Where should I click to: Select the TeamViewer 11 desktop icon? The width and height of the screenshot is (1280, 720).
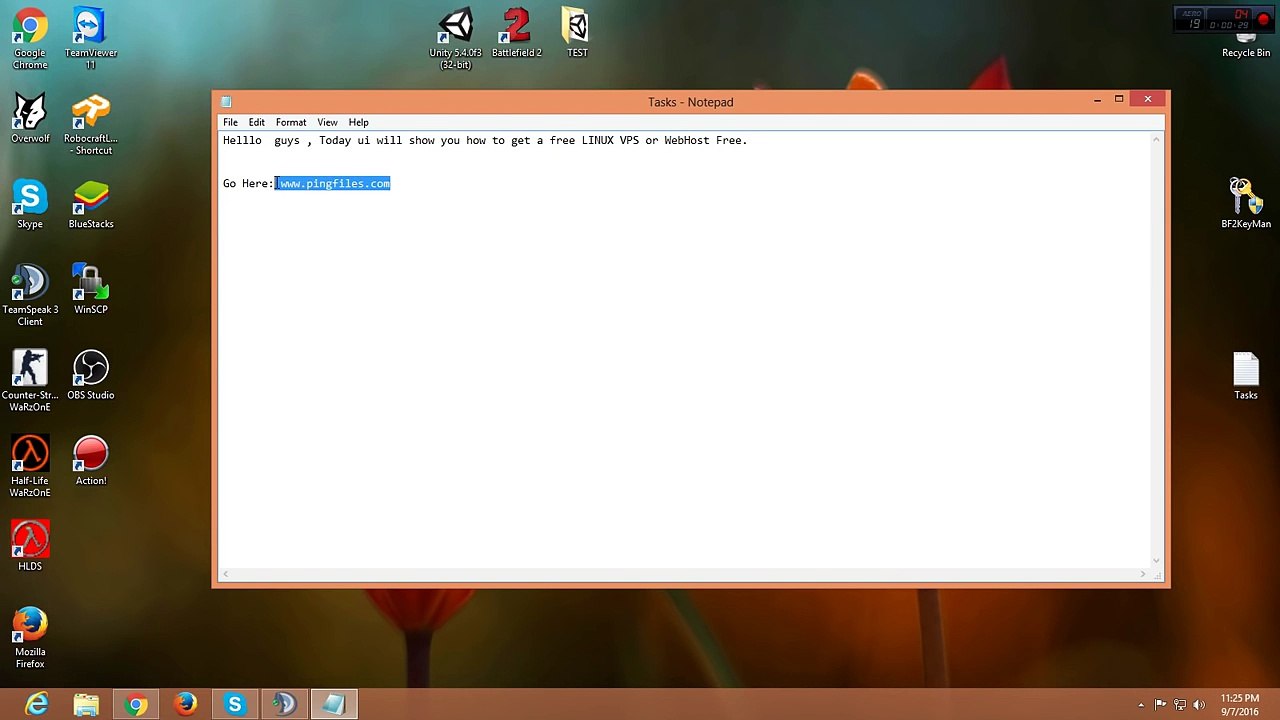[x=91, y=39]
